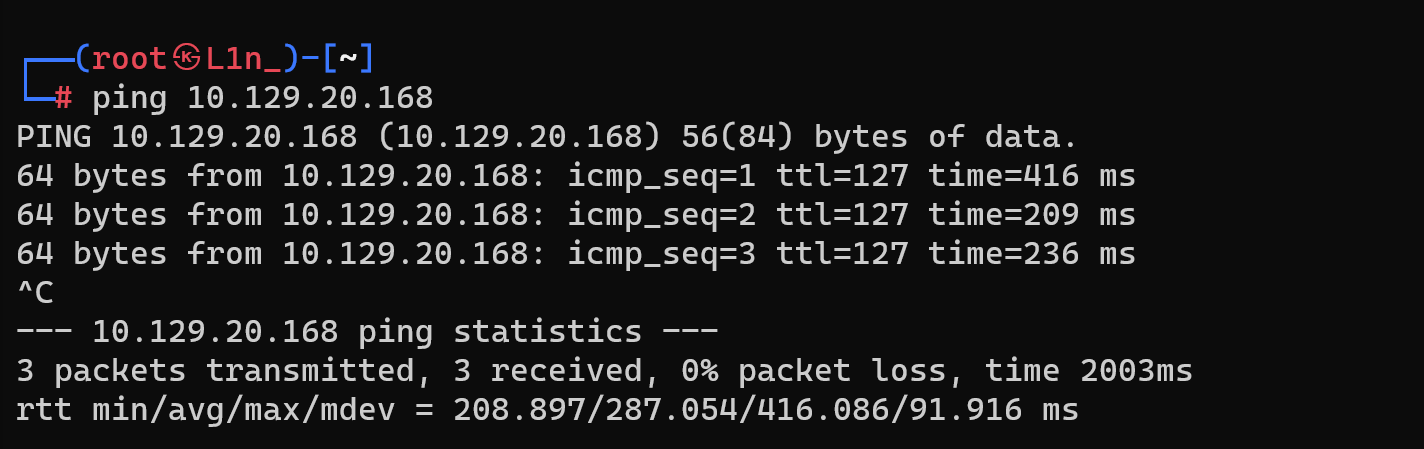Click the time 2003ms value
Viewport: 1424px width, 449px height.
coord(1089,372)
